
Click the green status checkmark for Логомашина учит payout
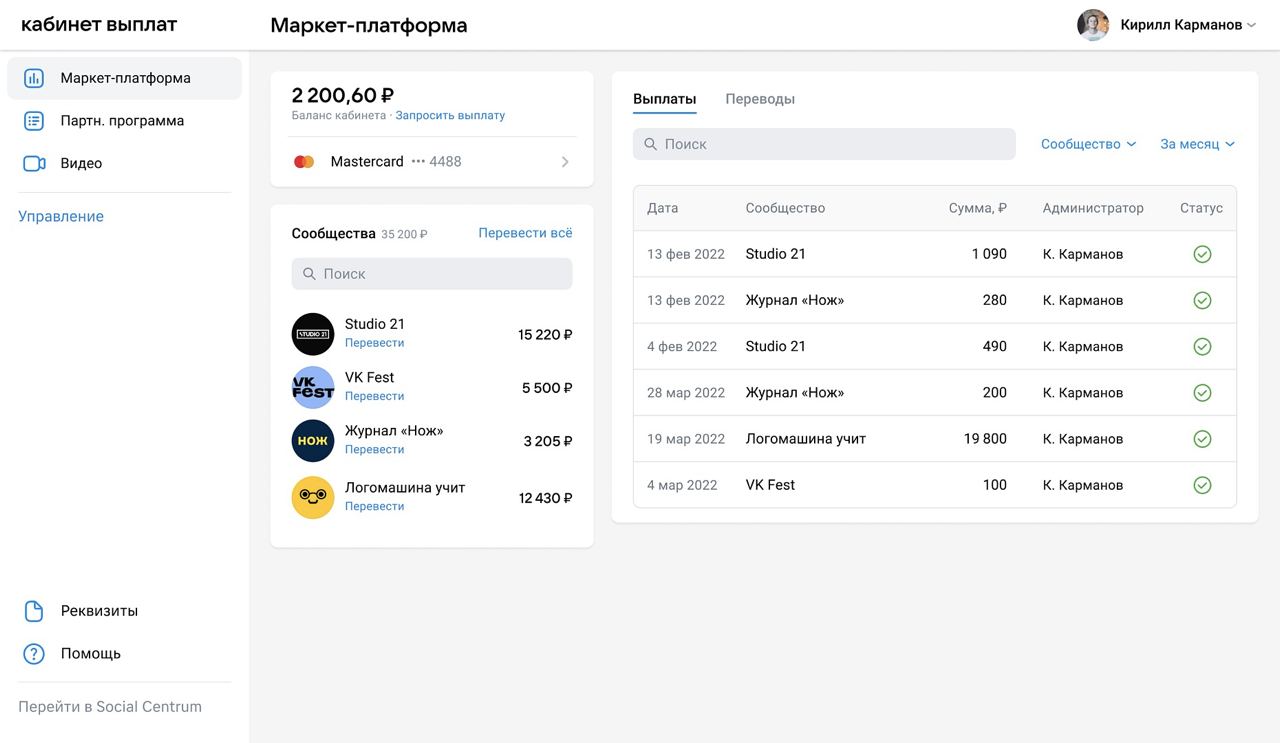1202,439
